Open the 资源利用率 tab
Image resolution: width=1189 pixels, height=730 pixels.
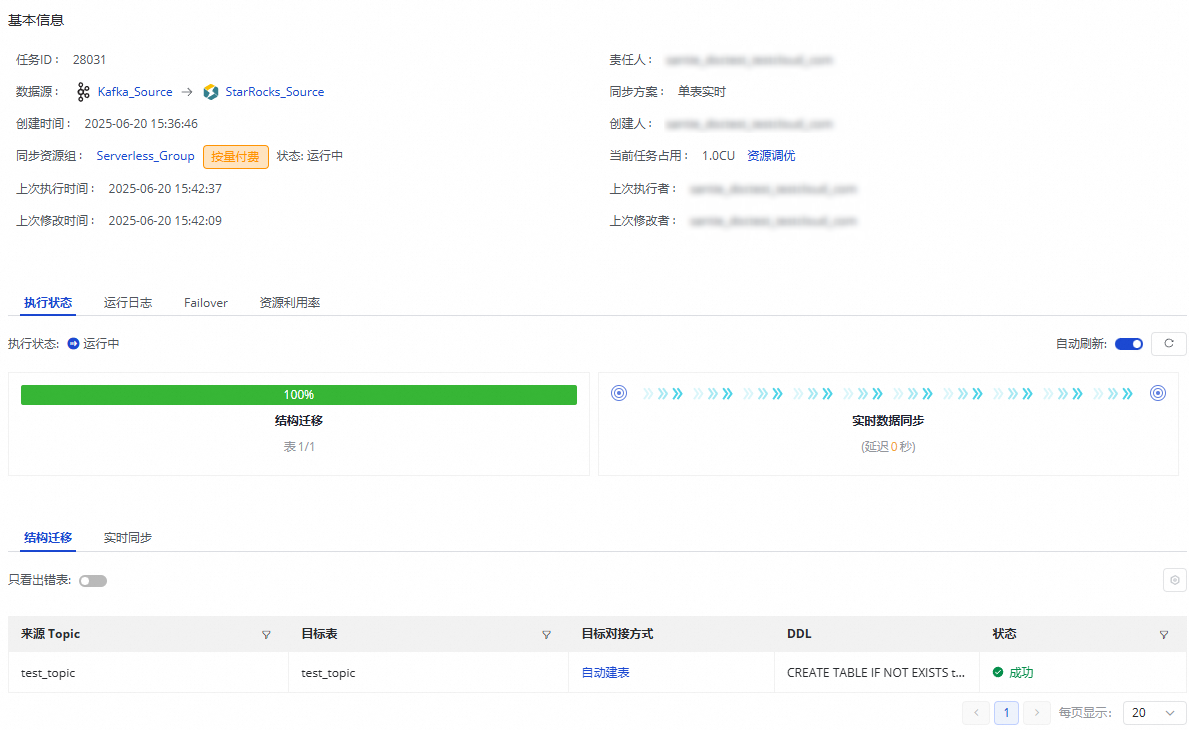click(x=290, y=302)
